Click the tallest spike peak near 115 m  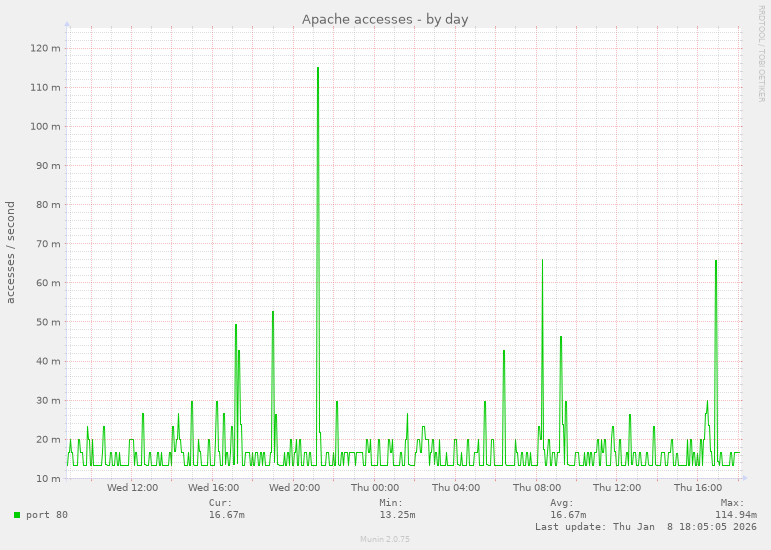pyautogui.click(x=318, y=68)
